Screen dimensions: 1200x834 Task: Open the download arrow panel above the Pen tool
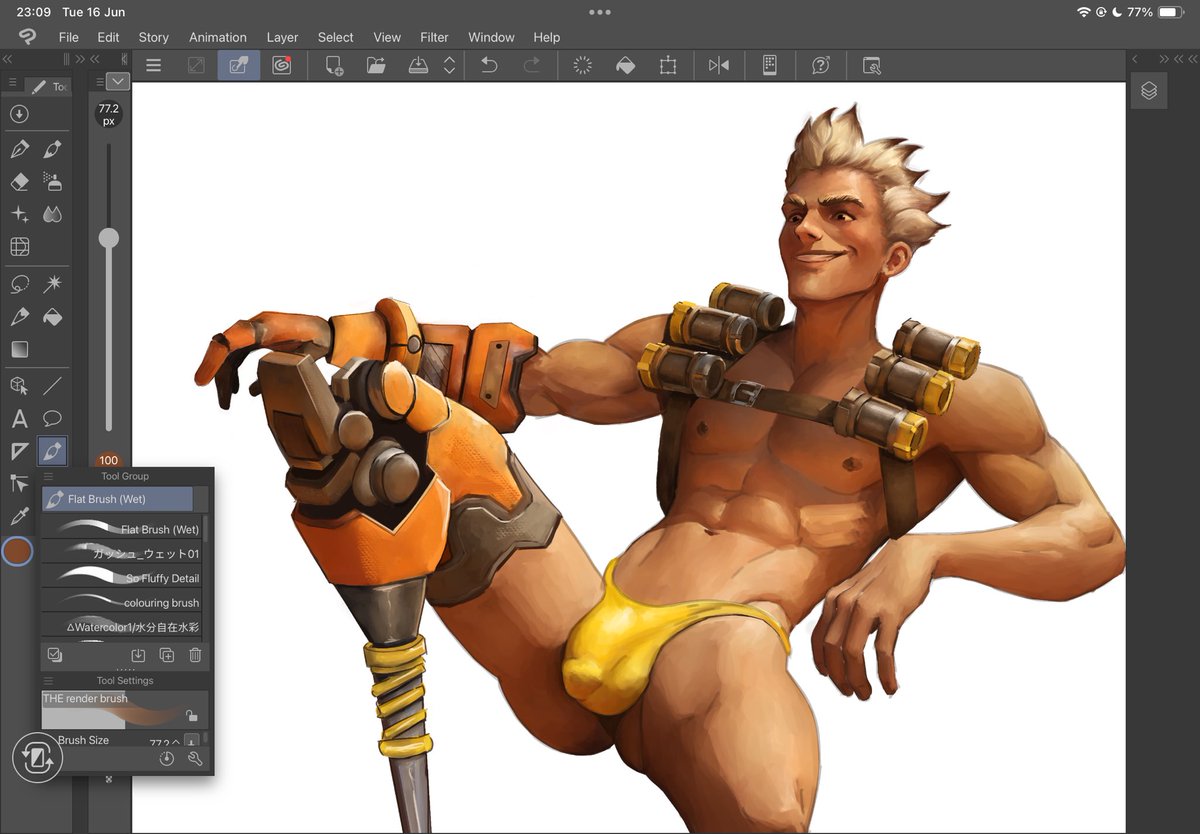click(x=19, y=114)
